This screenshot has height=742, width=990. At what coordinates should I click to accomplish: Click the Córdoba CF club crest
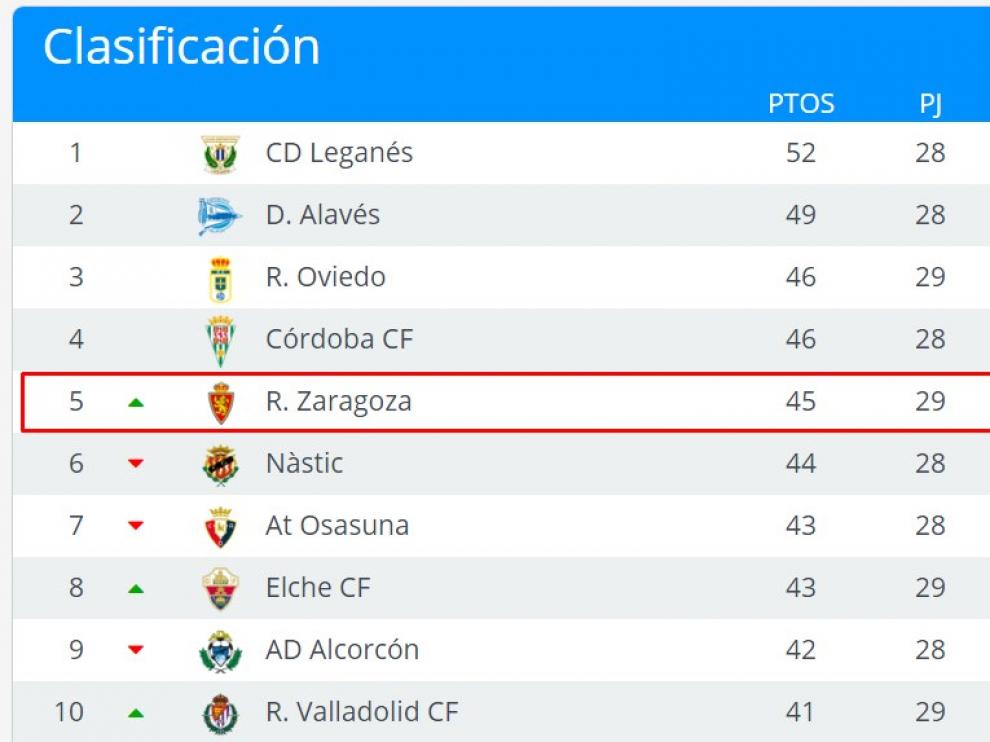pos(220,341)
